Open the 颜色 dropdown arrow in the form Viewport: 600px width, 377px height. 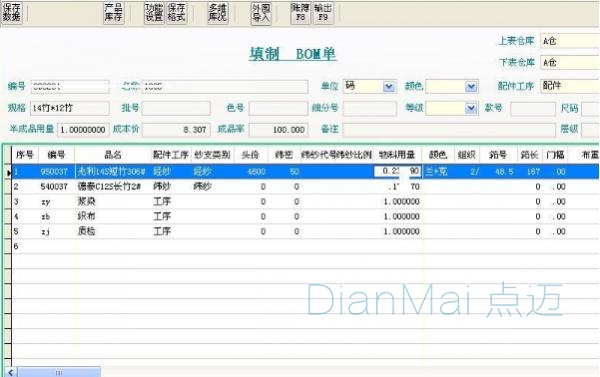pyautogui.click(x=471, y=86)
